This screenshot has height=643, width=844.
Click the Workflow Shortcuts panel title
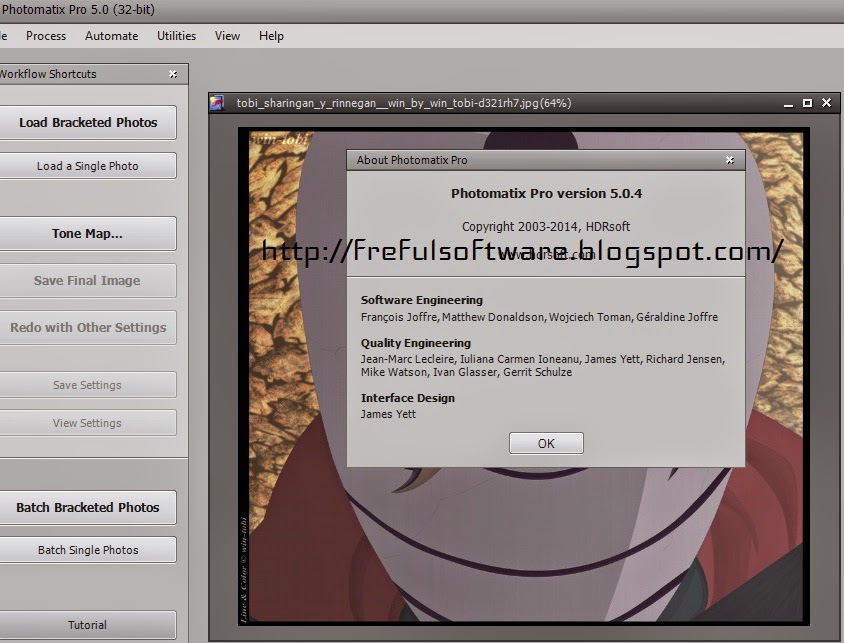47,74
